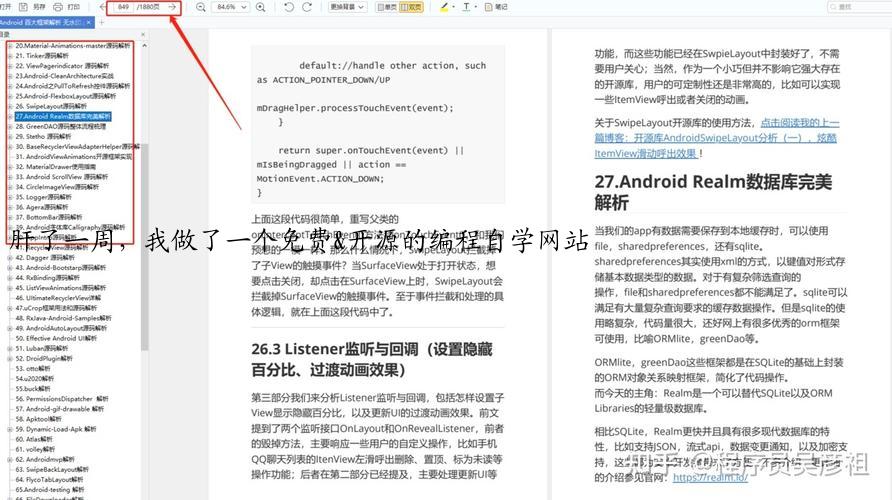Expand 22. ViewPagerIndicator outline item
This screenshot has width=892, height=500.
10,66
